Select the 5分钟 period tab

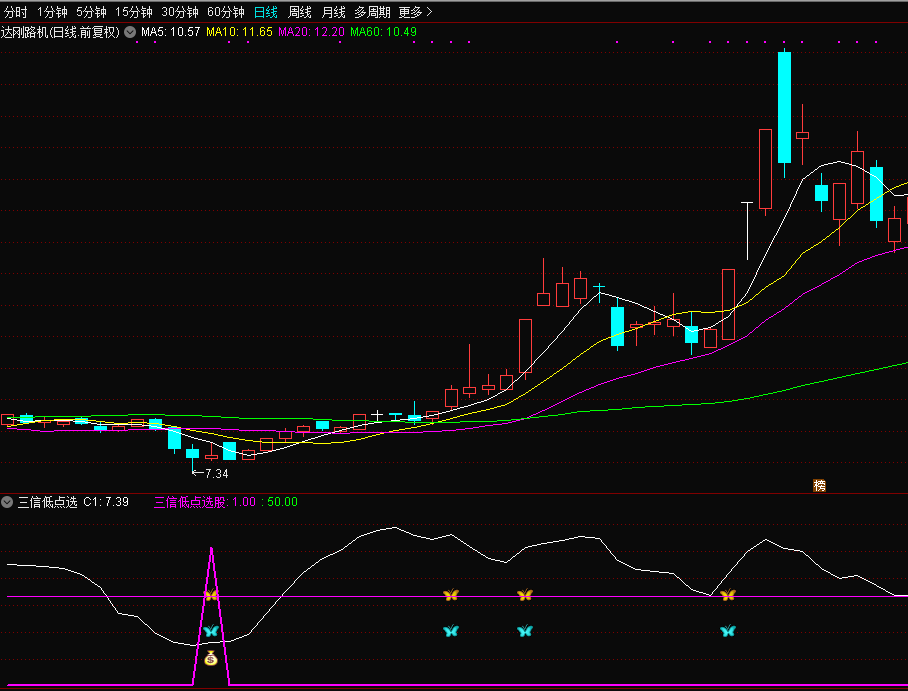[x=91, y=12]
